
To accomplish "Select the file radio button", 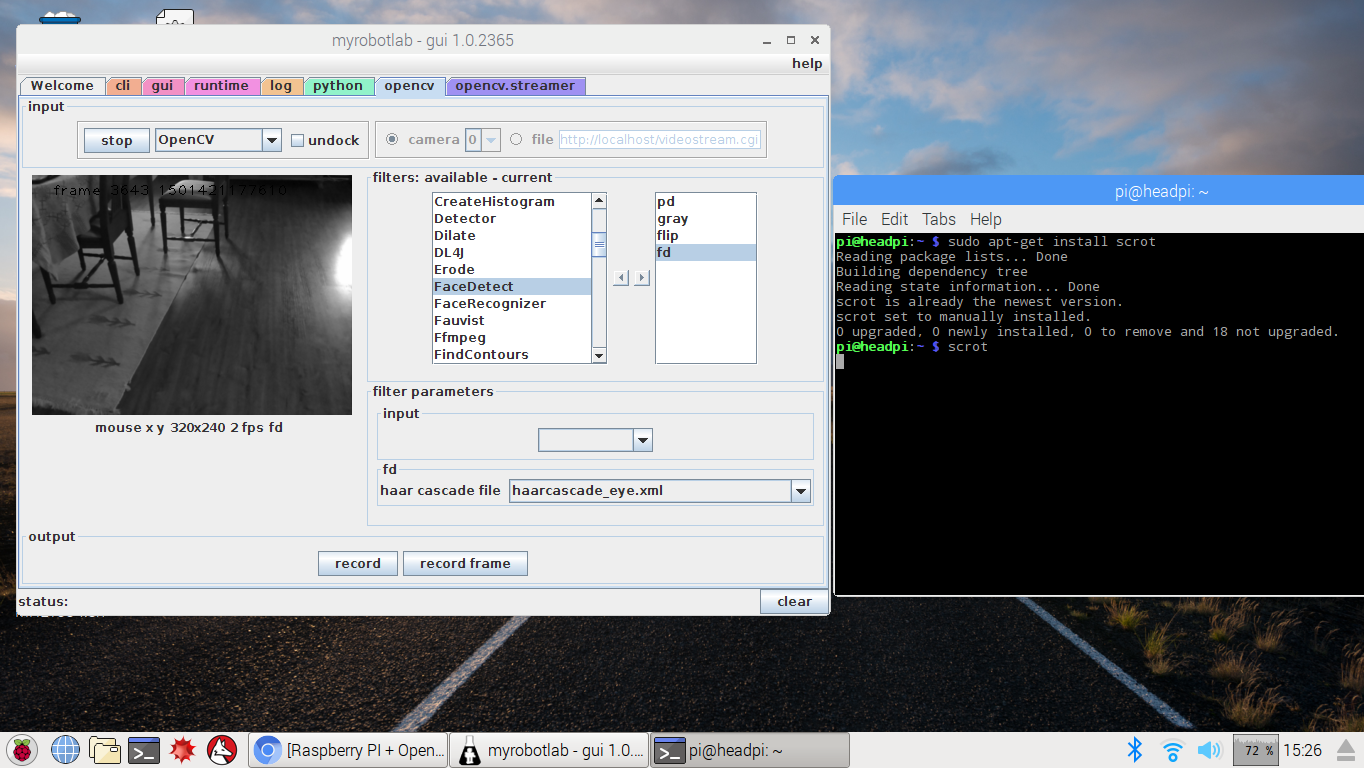I will pyautogui.click(x=516, y=140).
